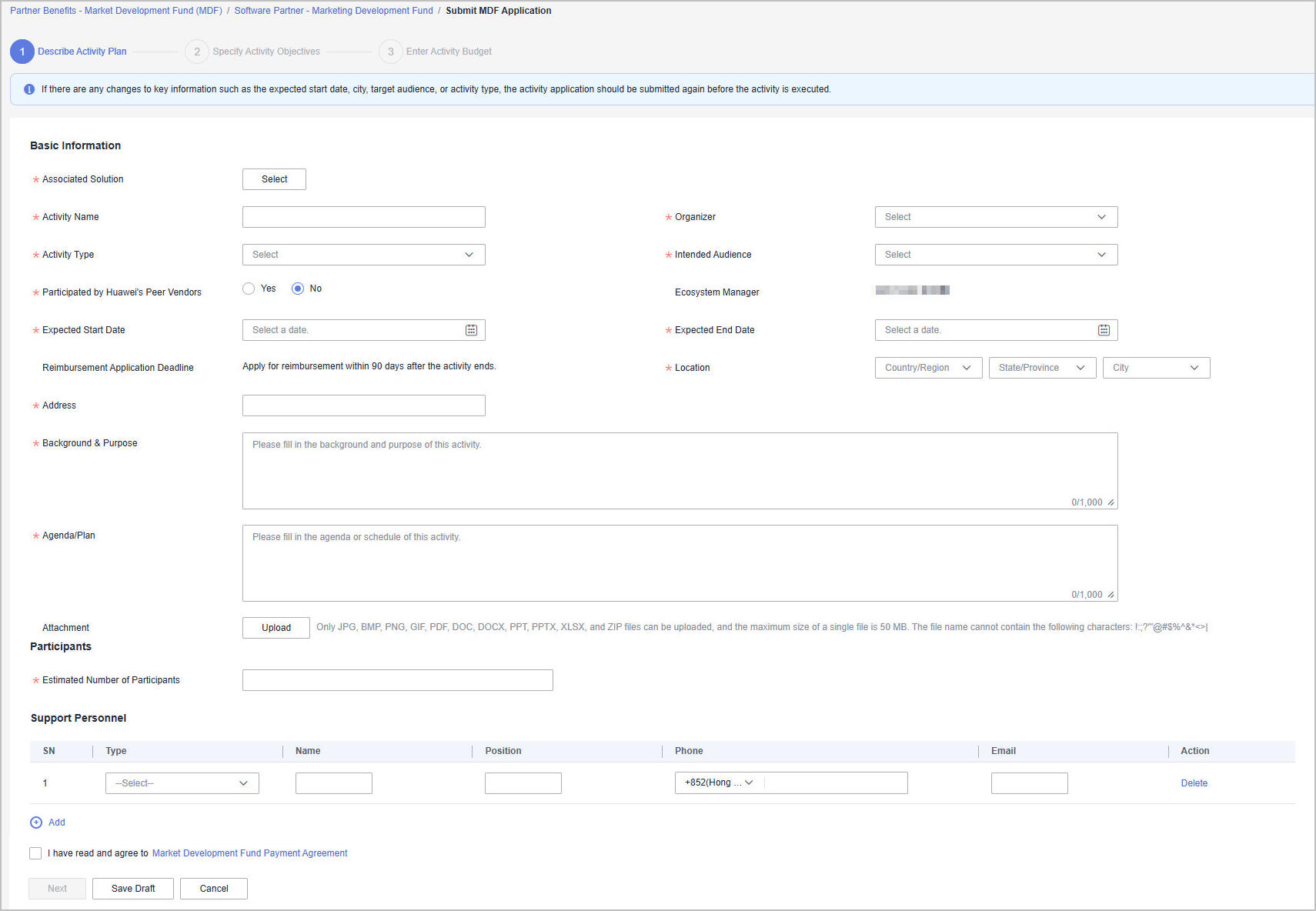Open the Expected End Date calendar icon
The height and width of the screenshot is (911, 1316).
pyautogui.click(x=1104, y=330)
